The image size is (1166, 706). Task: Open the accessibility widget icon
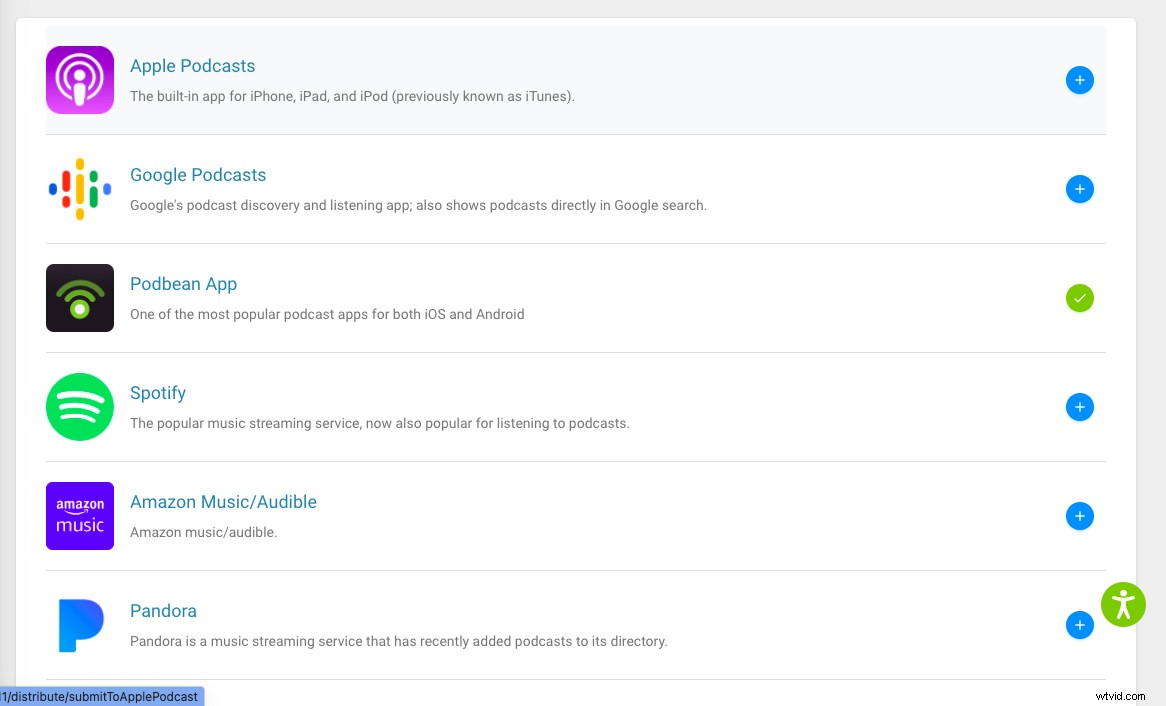[1123, 604]
